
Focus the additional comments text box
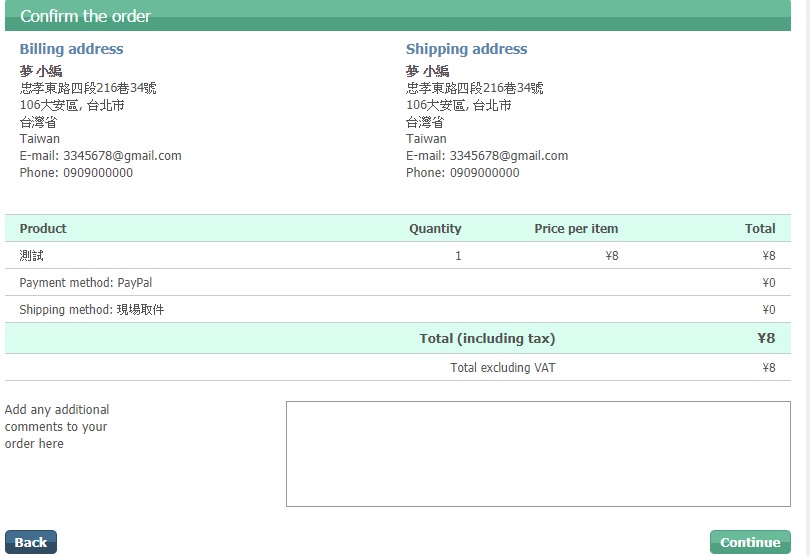(537, 453)
